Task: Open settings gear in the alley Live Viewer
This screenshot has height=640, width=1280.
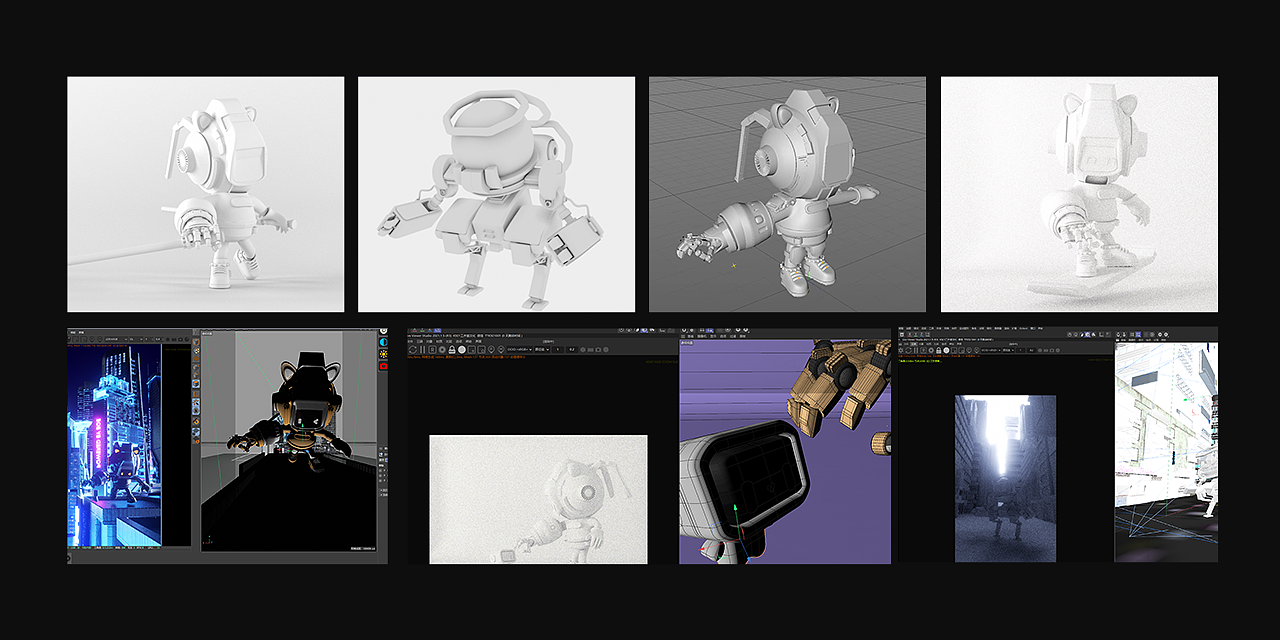Action: click(x=931, y=350)
